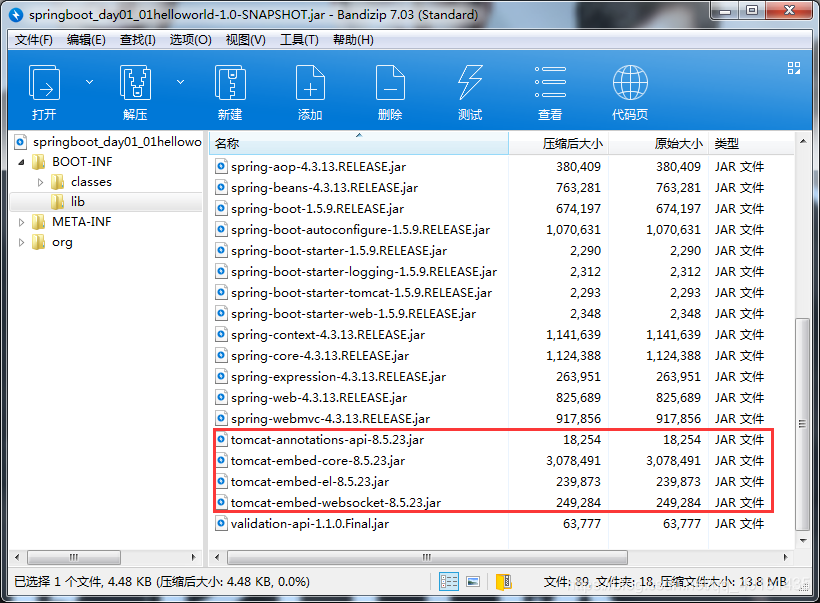Click the New archive (新建) icon
Viewport: 820px width, 603px height.
pos(230,83)
